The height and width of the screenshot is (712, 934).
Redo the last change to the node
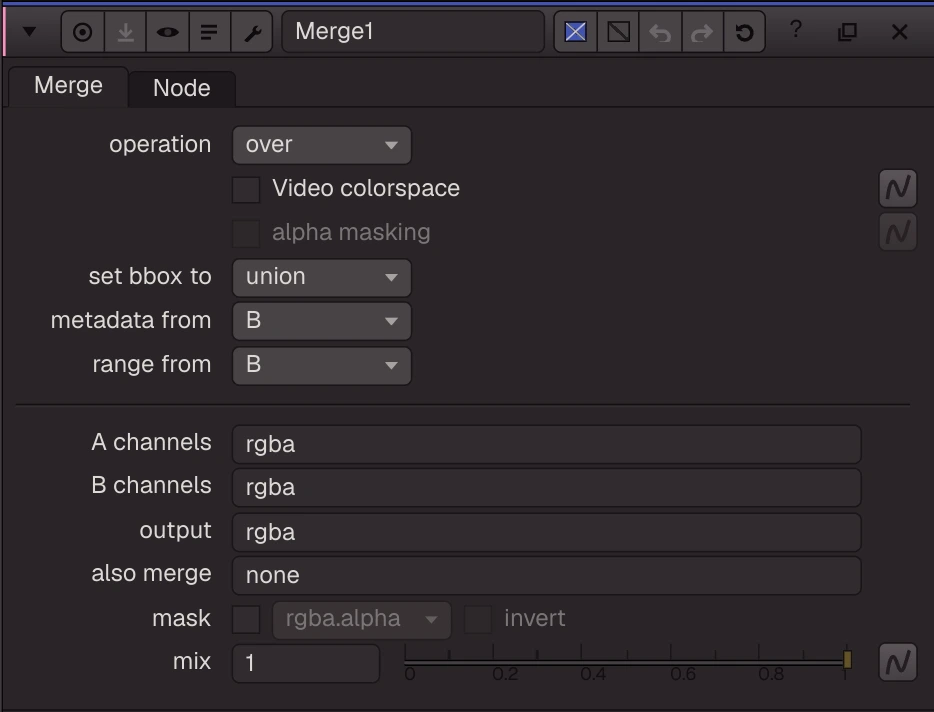pos(702,32)
